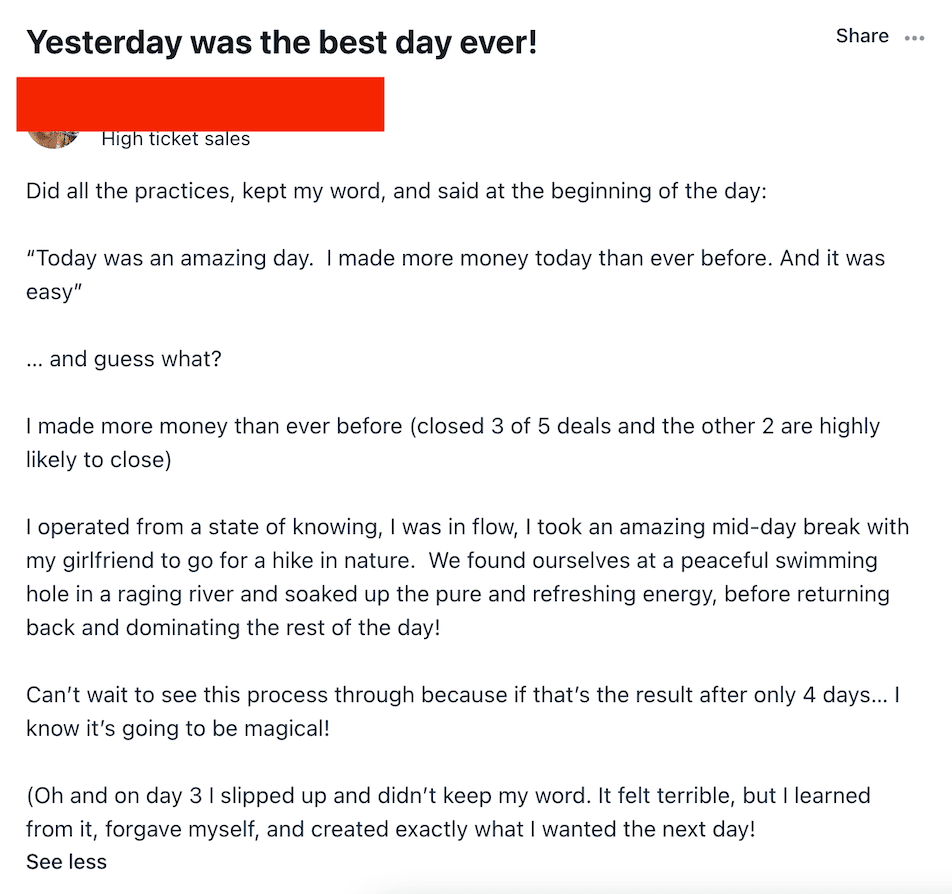The width and height of the screenshot is (952, 894).
Task: Click the 'I operated from a state of knowing' line
Action: pyautogui.click(x=468, y=527)
